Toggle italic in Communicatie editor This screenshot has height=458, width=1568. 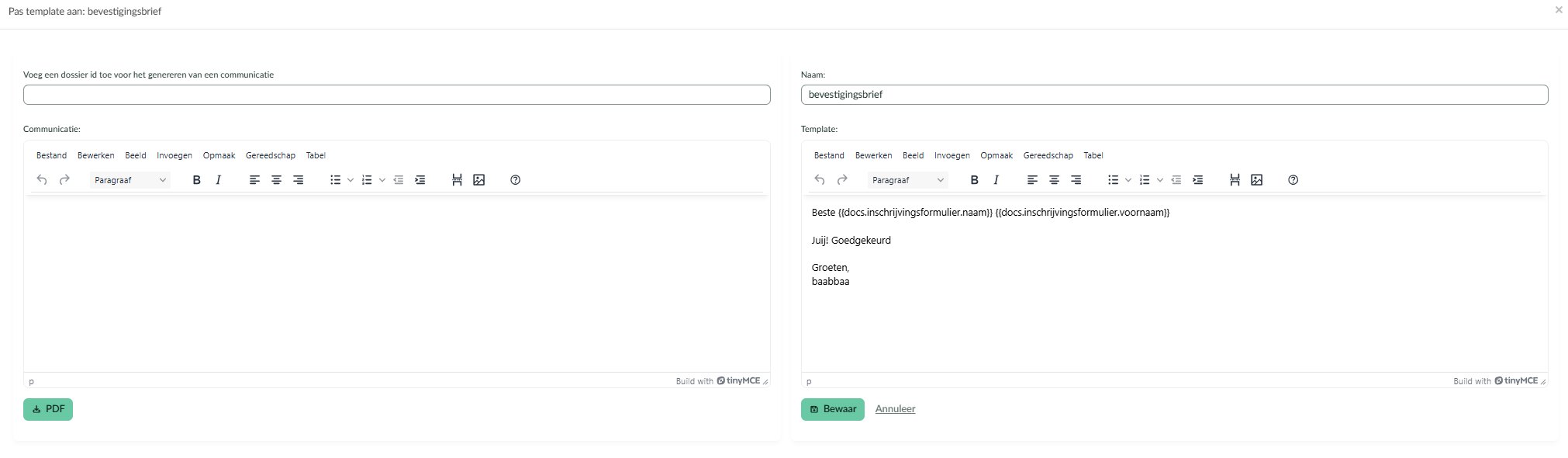tap(219, 180)
